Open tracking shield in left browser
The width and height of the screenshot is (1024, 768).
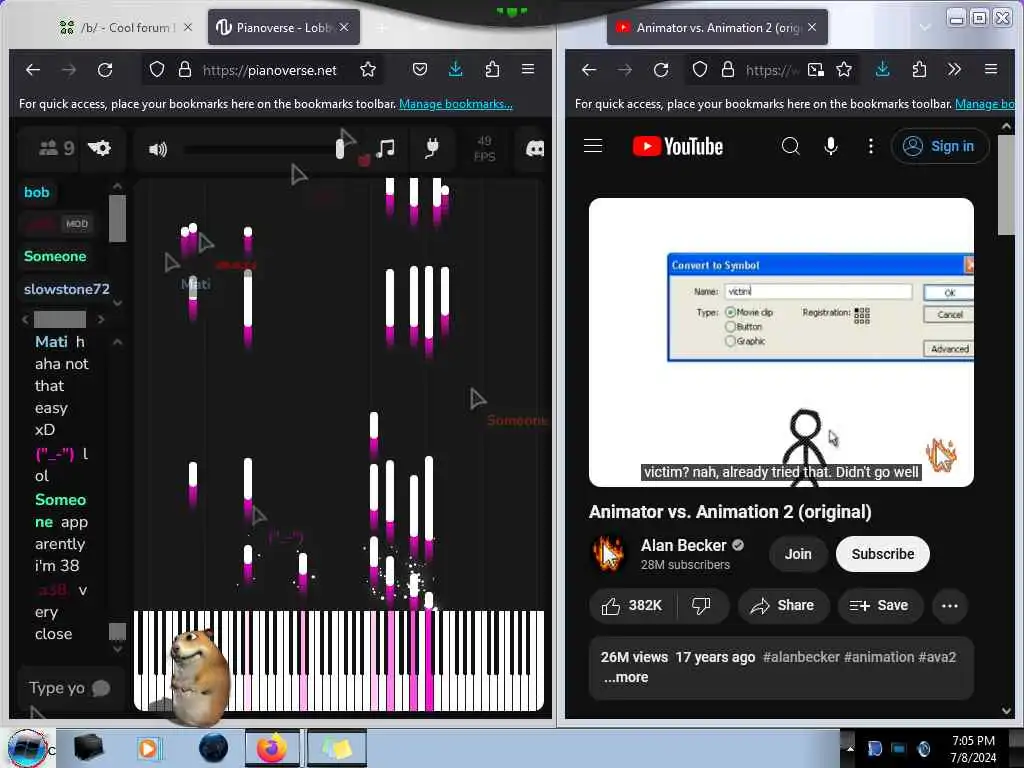tap(157, 69)
